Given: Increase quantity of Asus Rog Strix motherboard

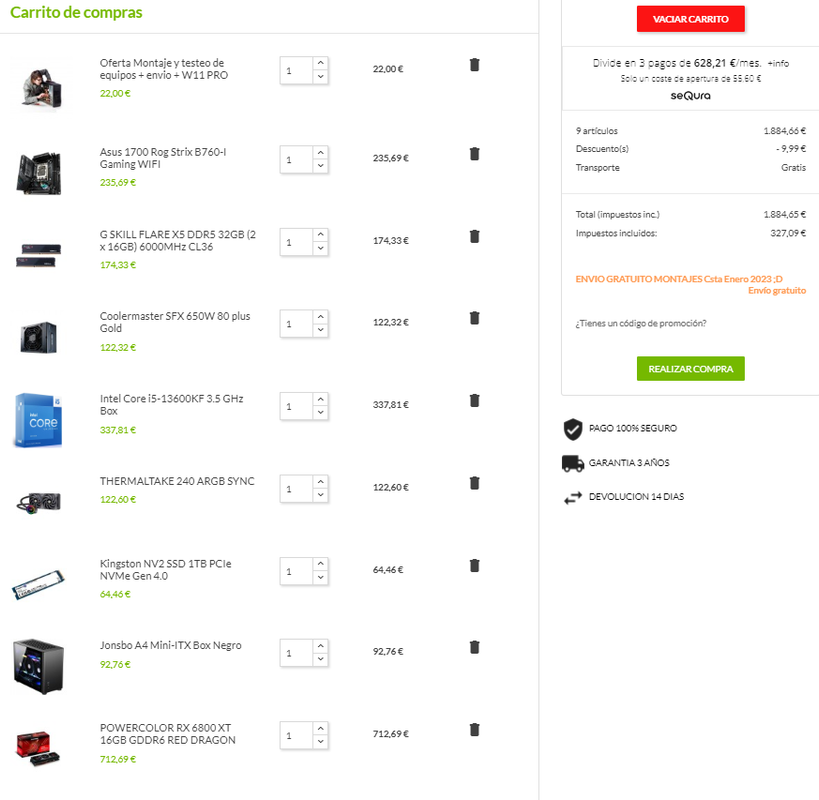Looking at the screenshot, I should tap(321, 152).
